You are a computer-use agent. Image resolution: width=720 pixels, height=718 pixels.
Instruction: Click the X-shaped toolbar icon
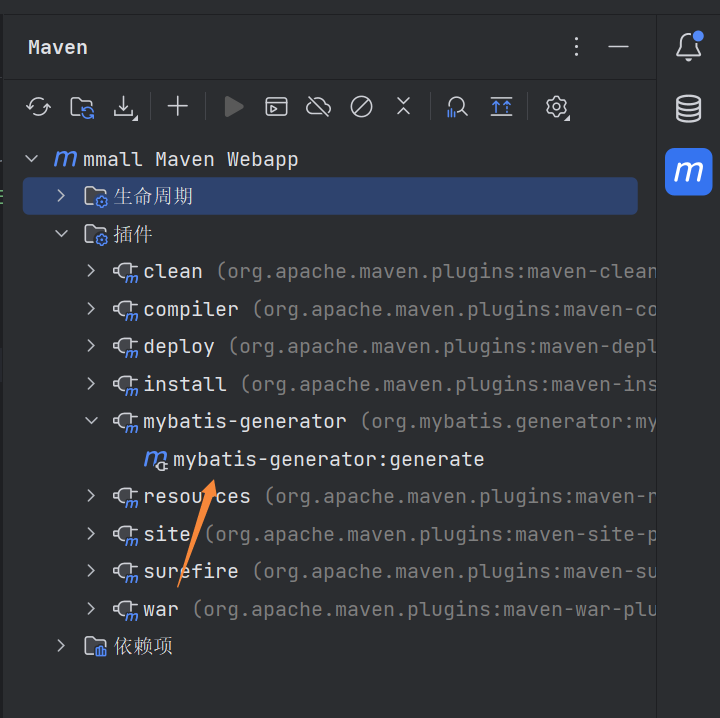404,106
